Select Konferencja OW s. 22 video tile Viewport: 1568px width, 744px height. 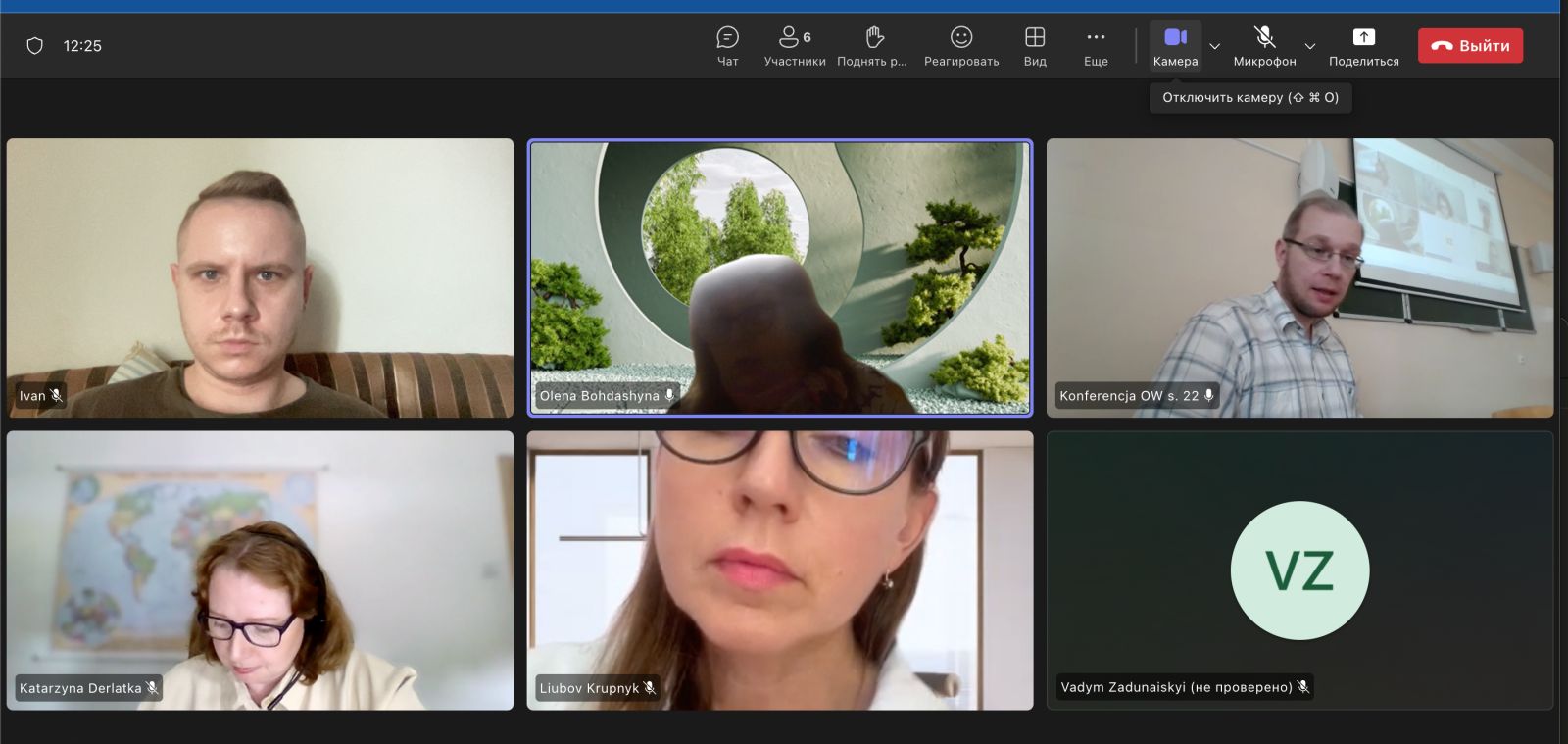point(1299,277)
